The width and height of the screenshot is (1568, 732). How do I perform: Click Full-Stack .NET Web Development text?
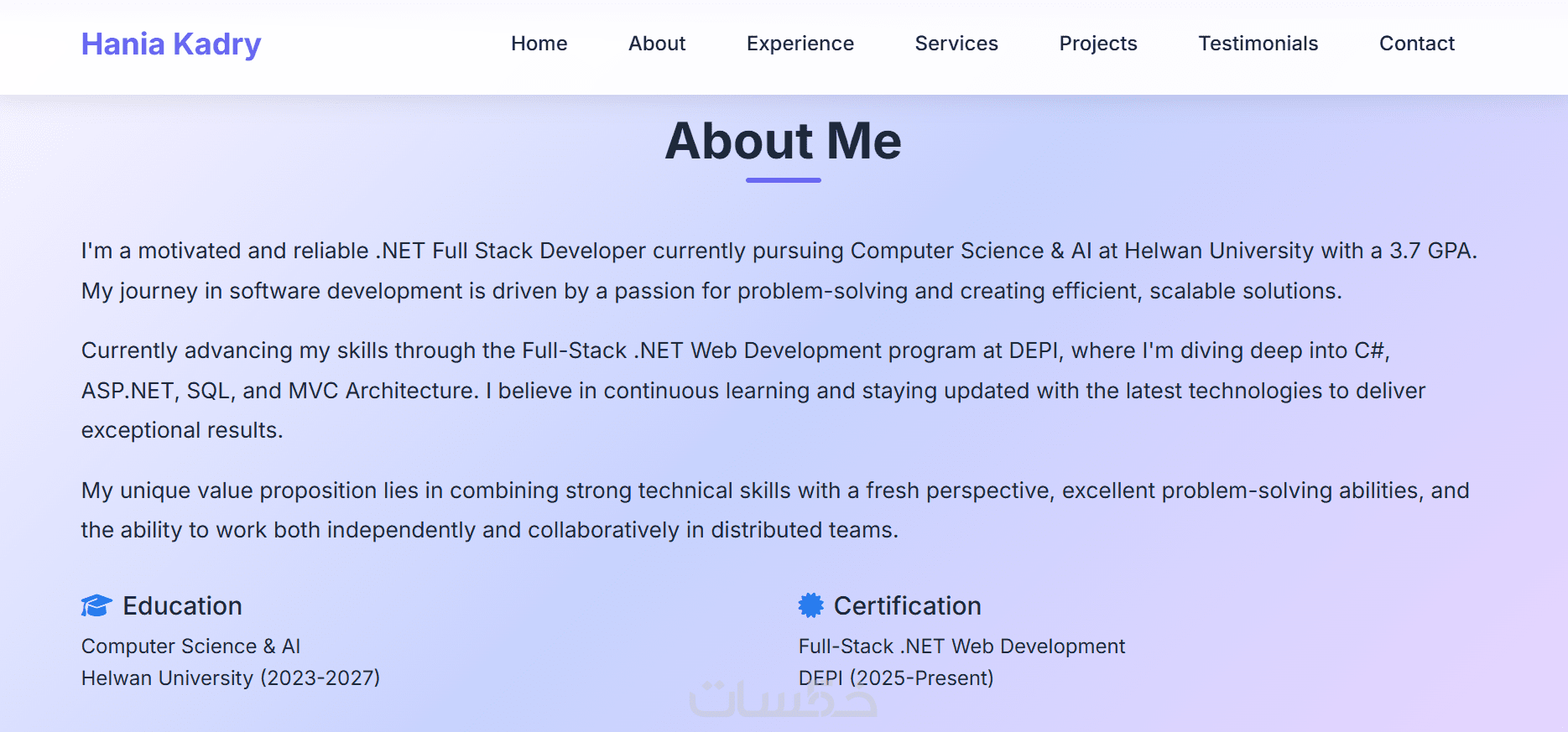pos(961,646)
